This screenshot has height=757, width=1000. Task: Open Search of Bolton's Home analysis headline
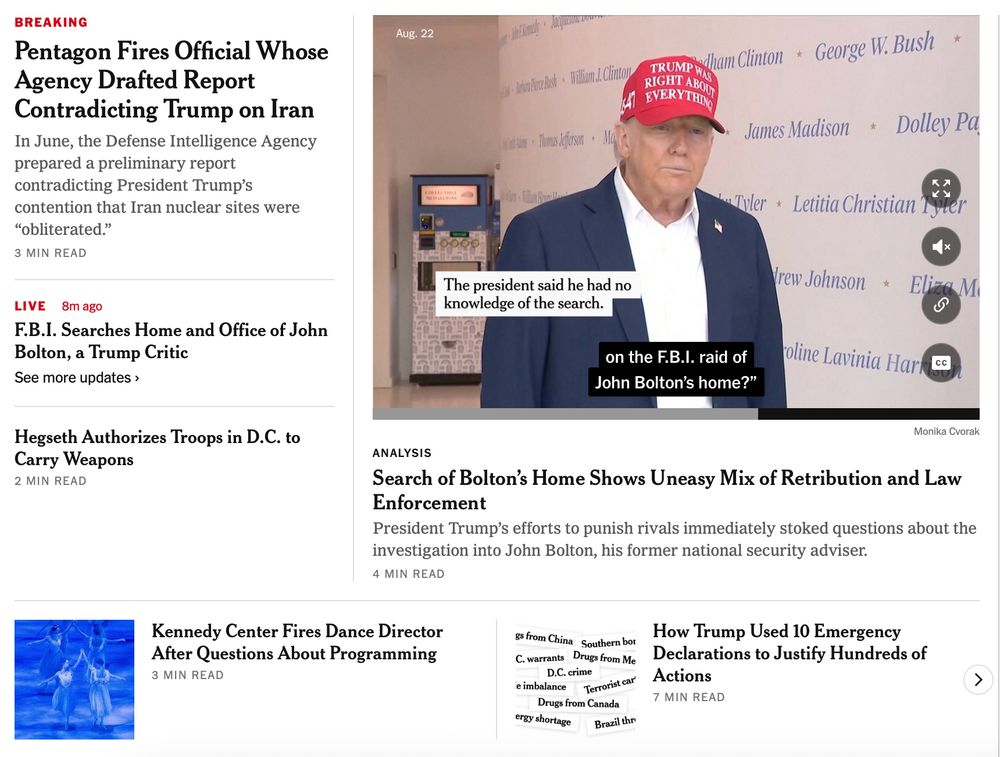667,490
